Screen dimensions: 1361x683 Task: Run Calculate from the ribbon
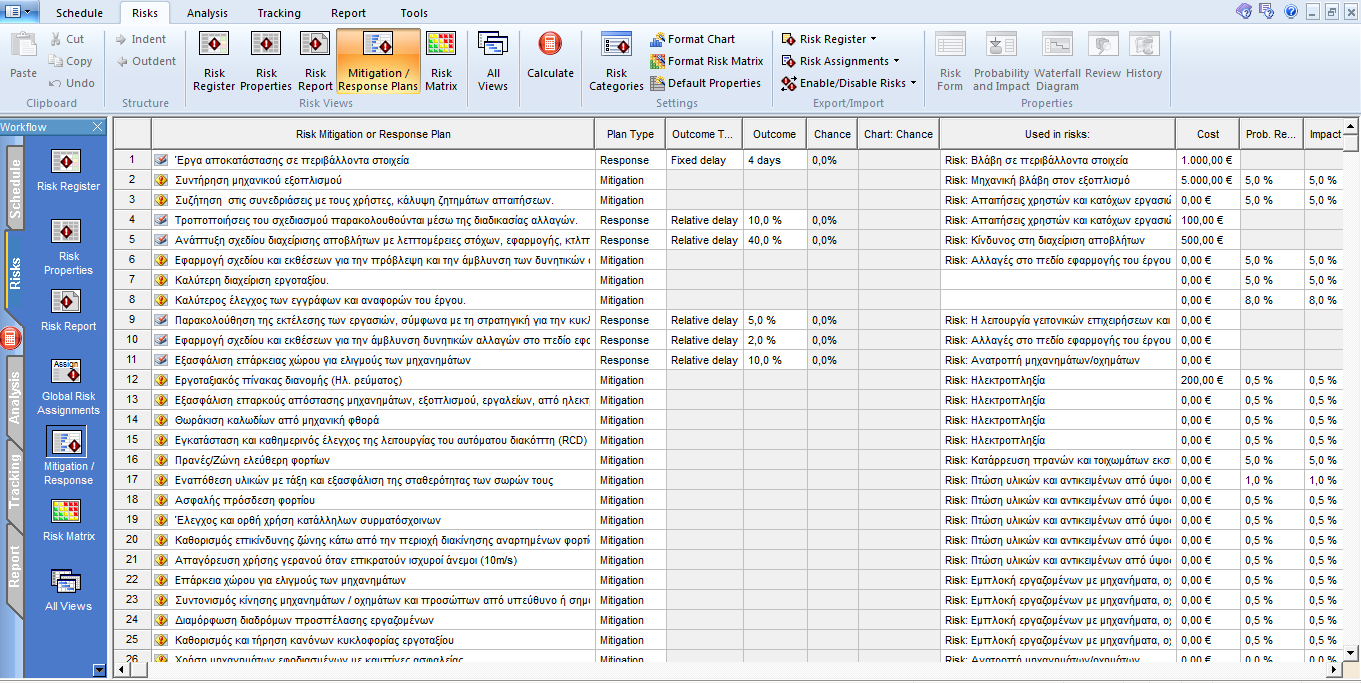pos(550,56)
